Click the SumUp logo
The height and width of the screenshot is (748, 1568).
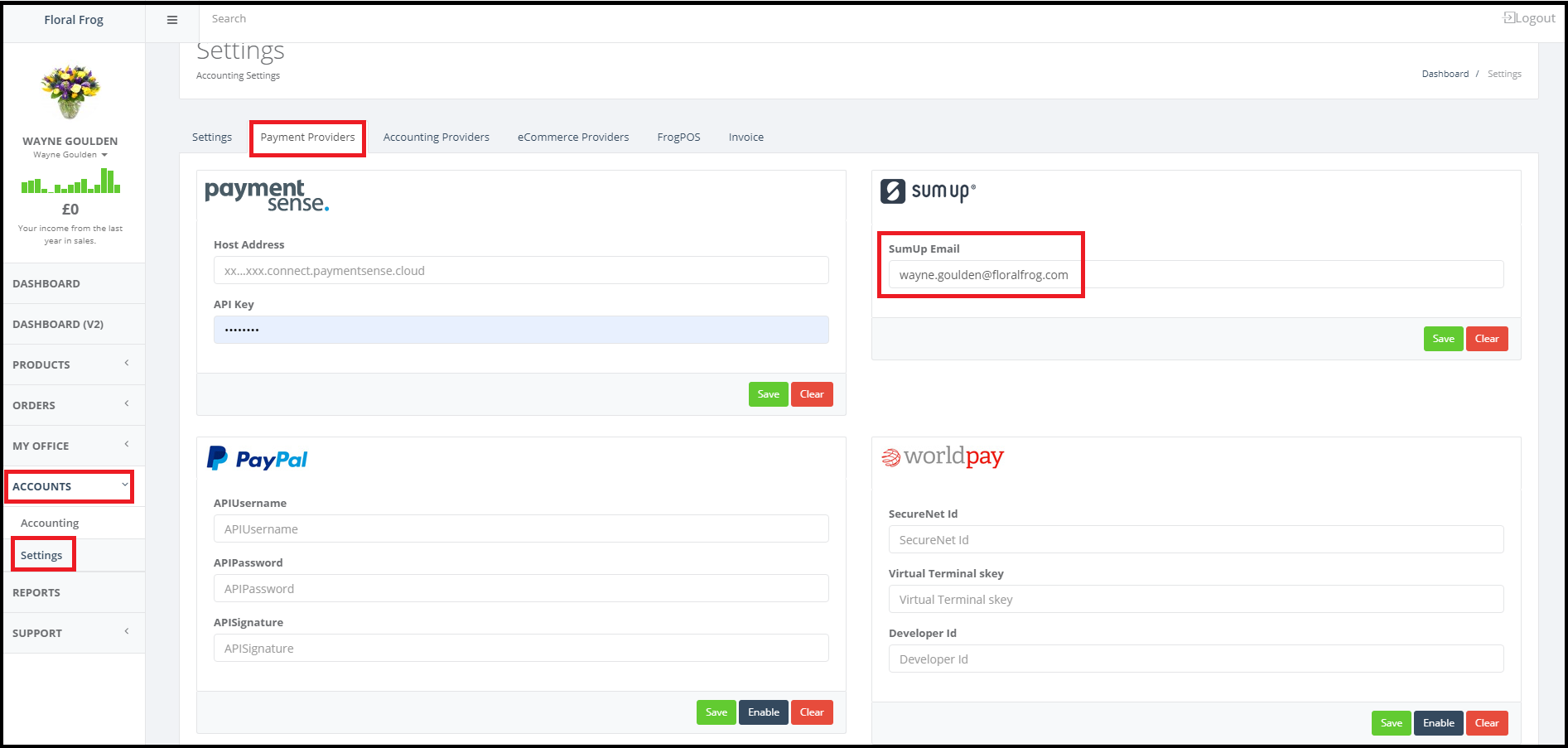pos(928,191)
